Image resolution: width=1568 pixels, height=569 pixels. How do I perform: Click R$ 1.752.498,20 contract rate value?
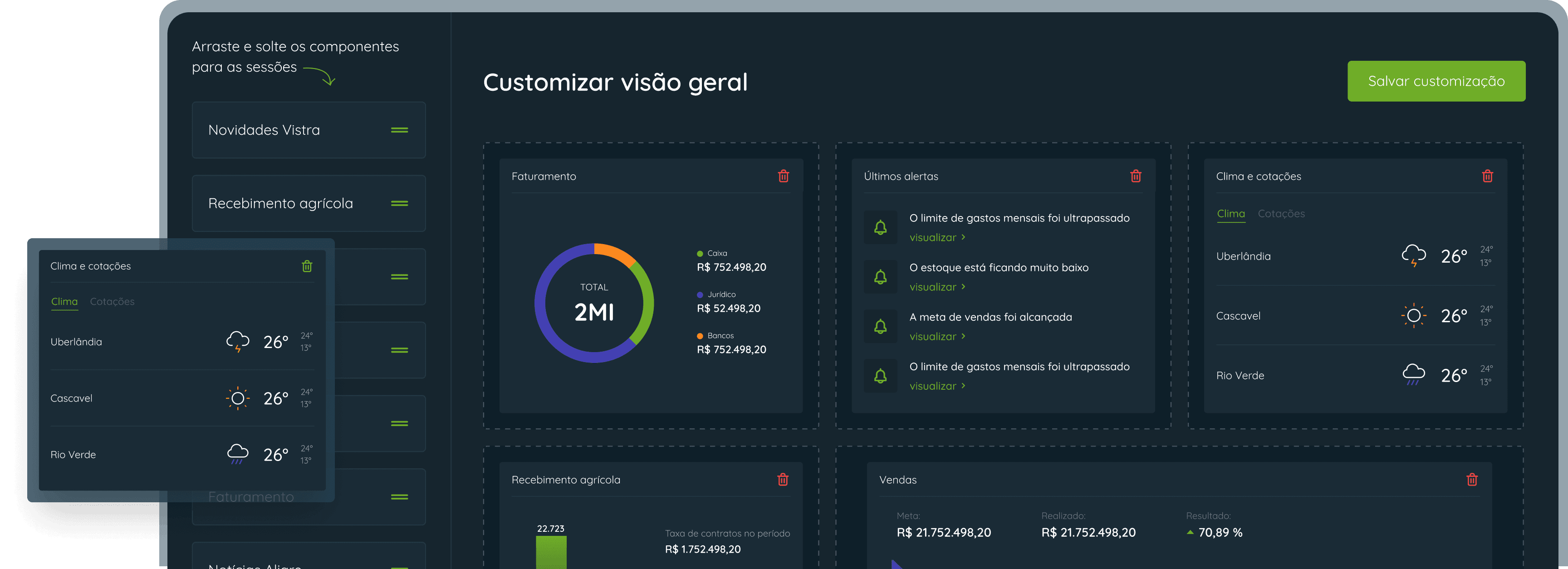click(702, 549)
